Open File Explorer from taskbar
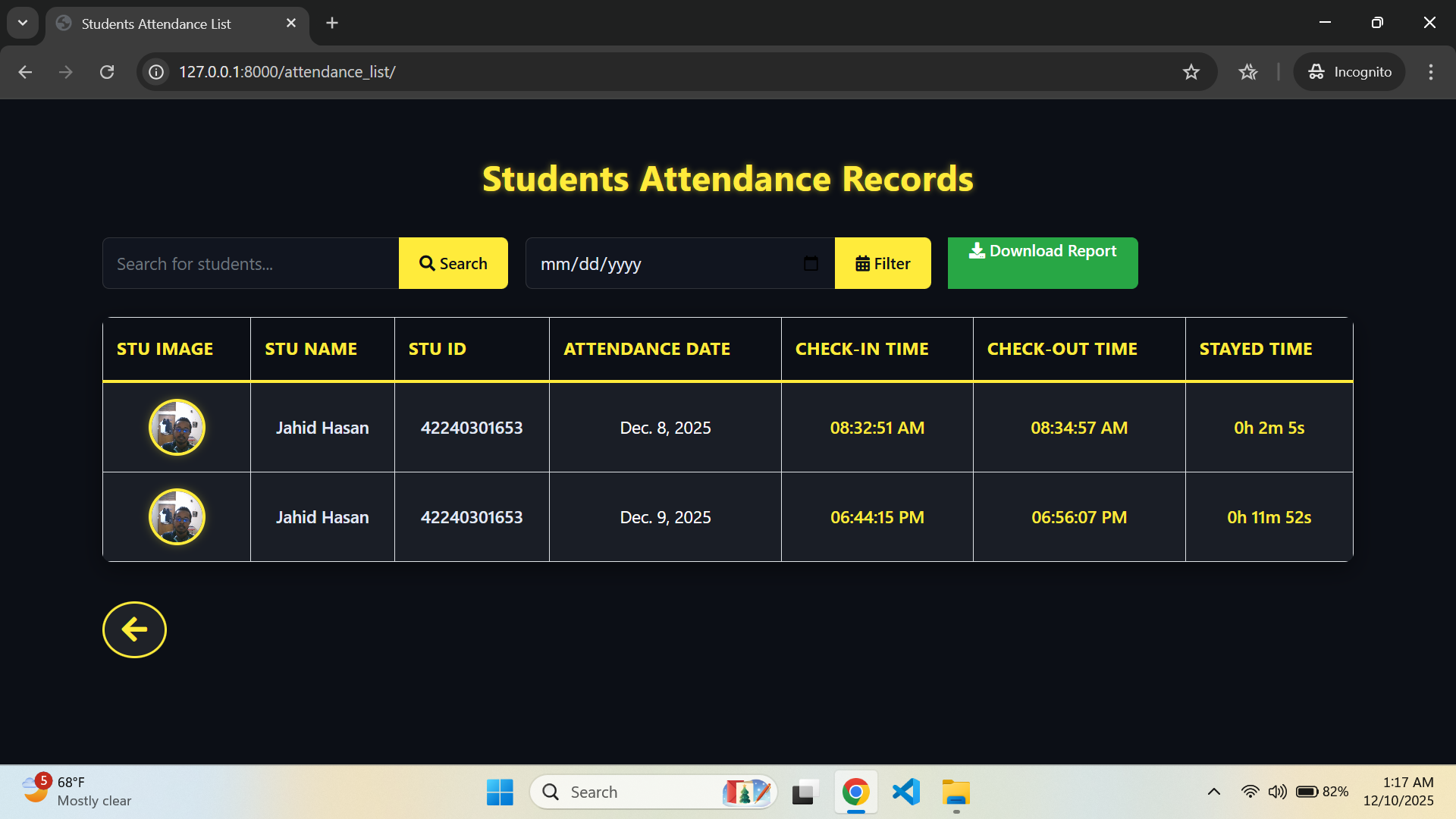 [x=956, y=792]
